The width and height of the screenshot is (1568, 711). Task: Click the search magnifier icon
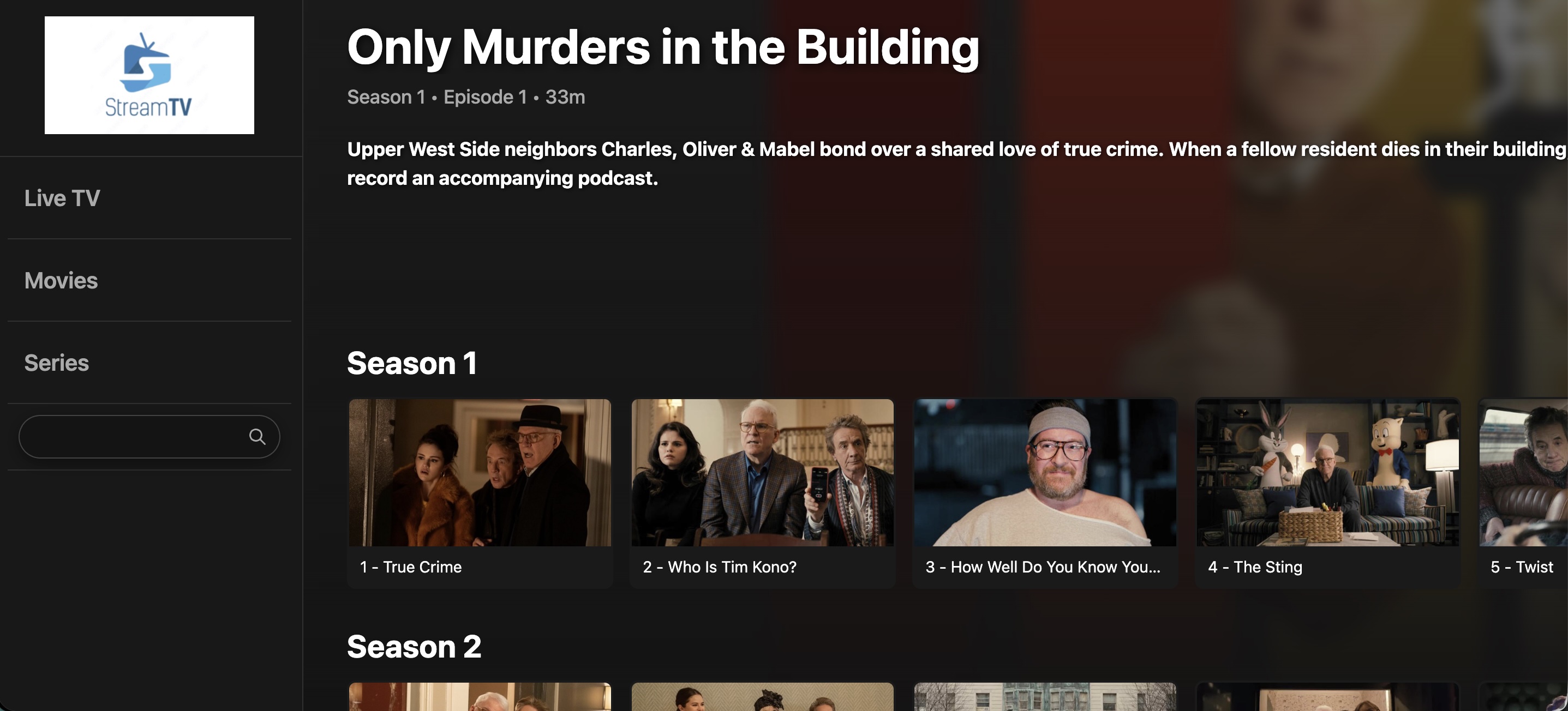pyautogui.click(x=257, y=437)
